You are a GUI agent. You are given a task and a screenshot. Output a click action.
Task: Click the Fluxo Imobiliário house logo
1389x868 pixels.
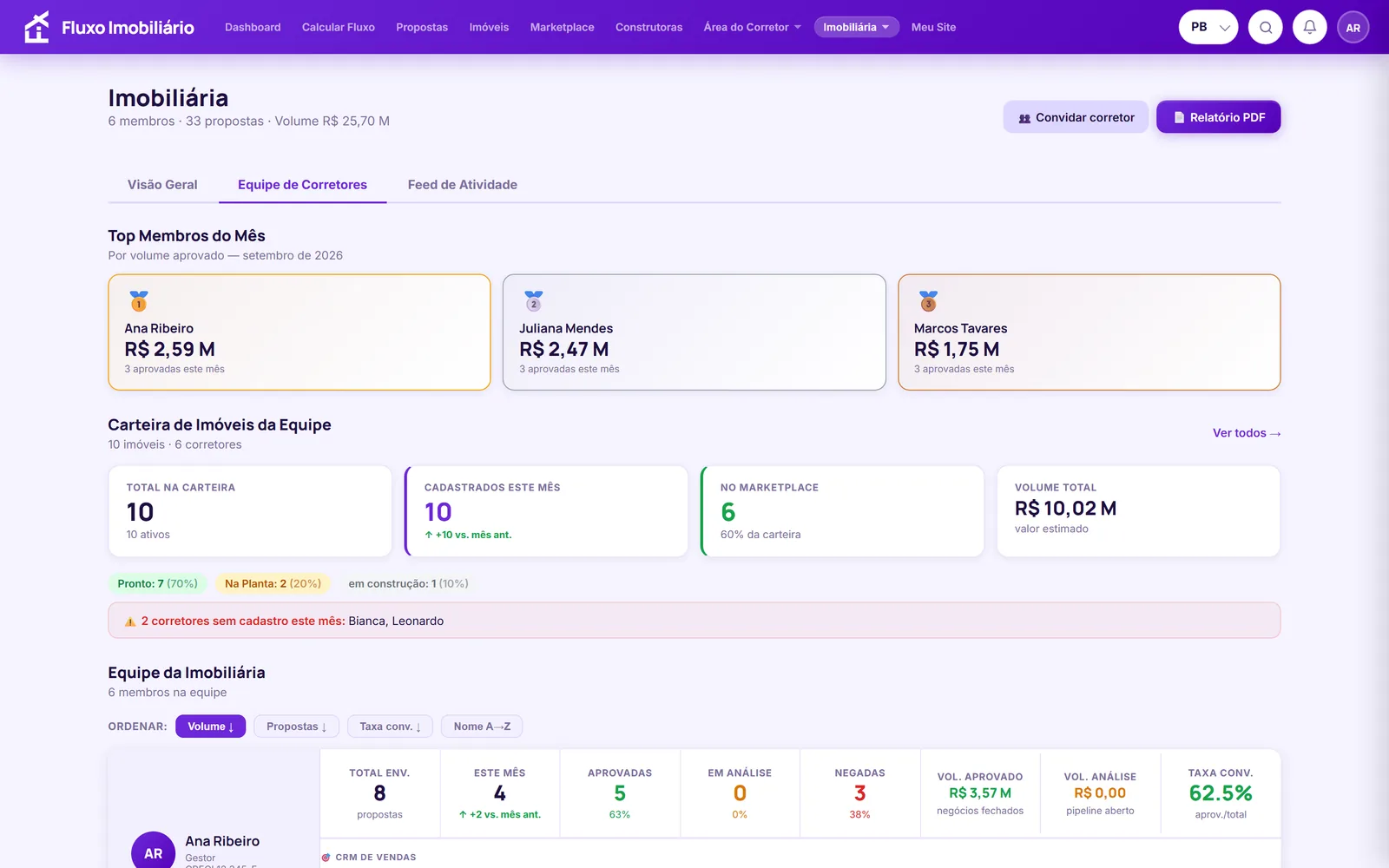coord(36,27)
